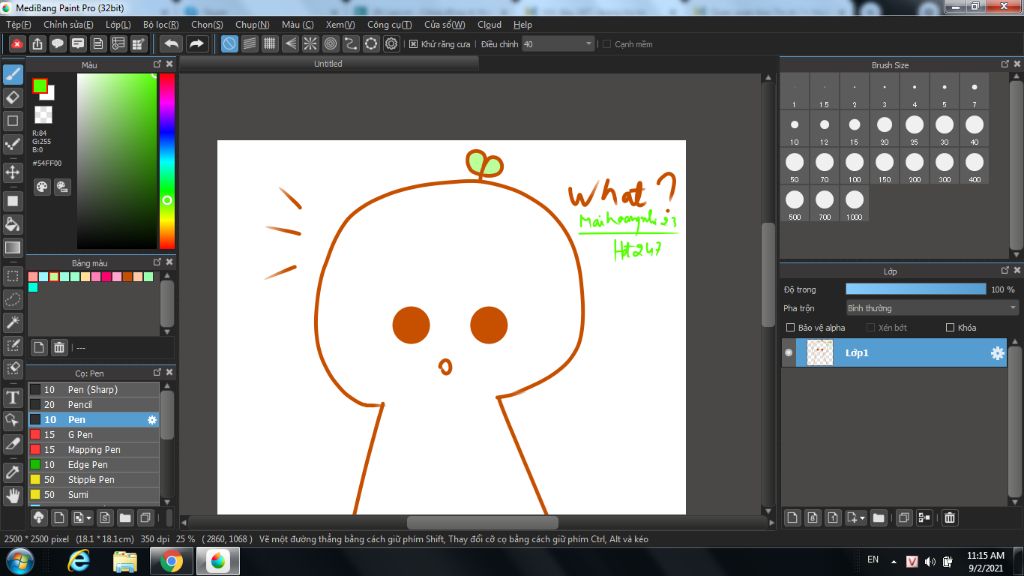
Task: Open Google Chrome from the taskbar
Action: [171, 562]
